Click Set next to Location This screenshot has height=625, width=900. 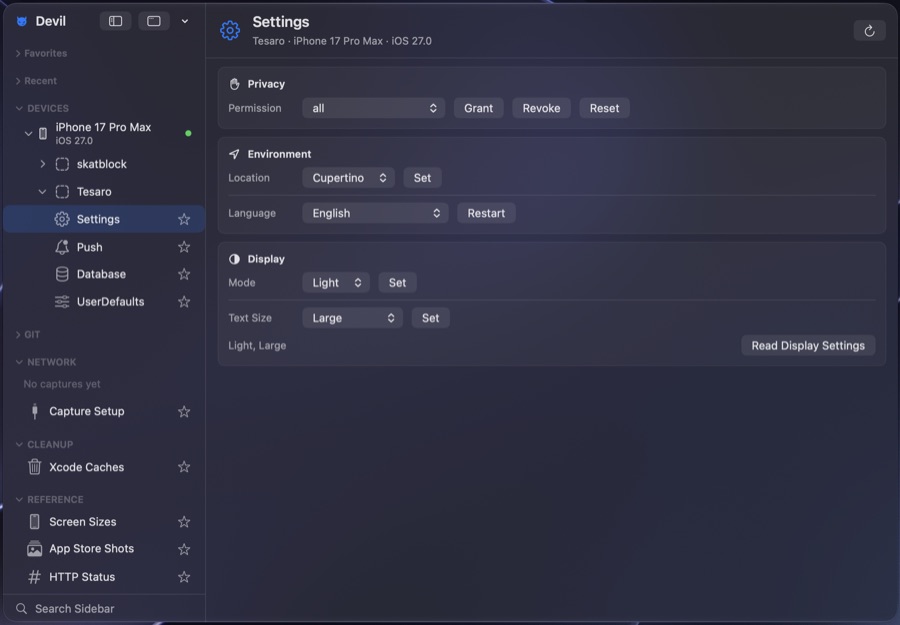coord(422,178)
